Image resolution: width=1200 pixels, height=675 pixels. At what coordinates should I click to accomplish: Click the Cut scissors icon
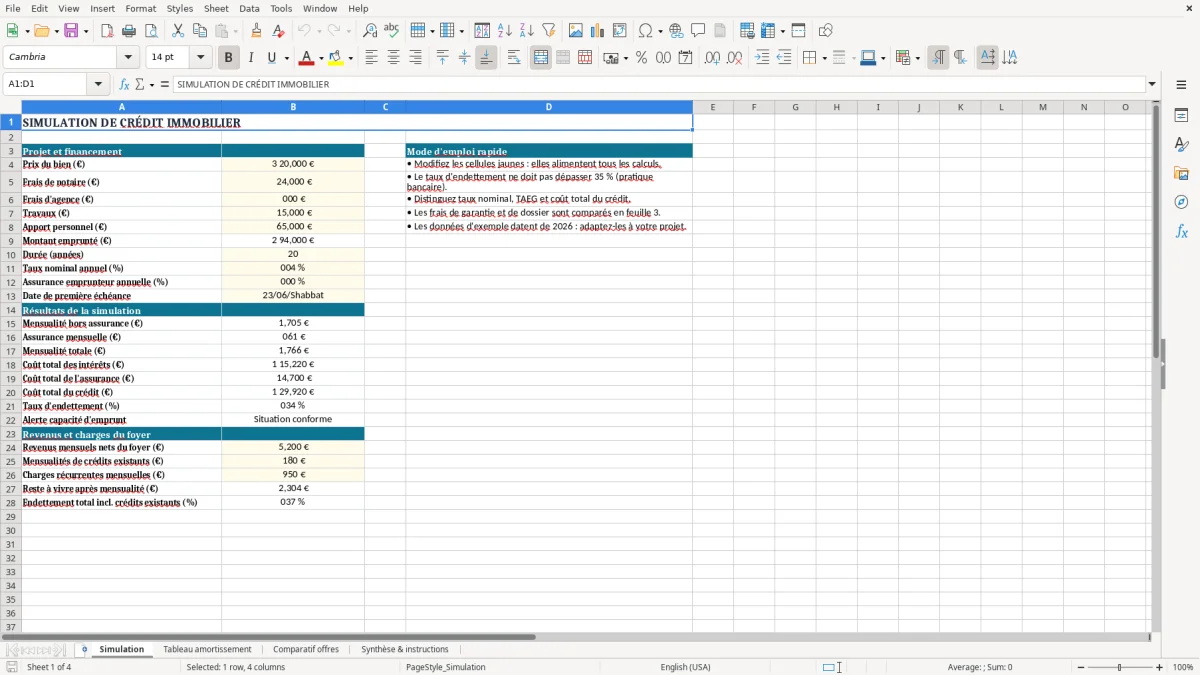[177, 31]
